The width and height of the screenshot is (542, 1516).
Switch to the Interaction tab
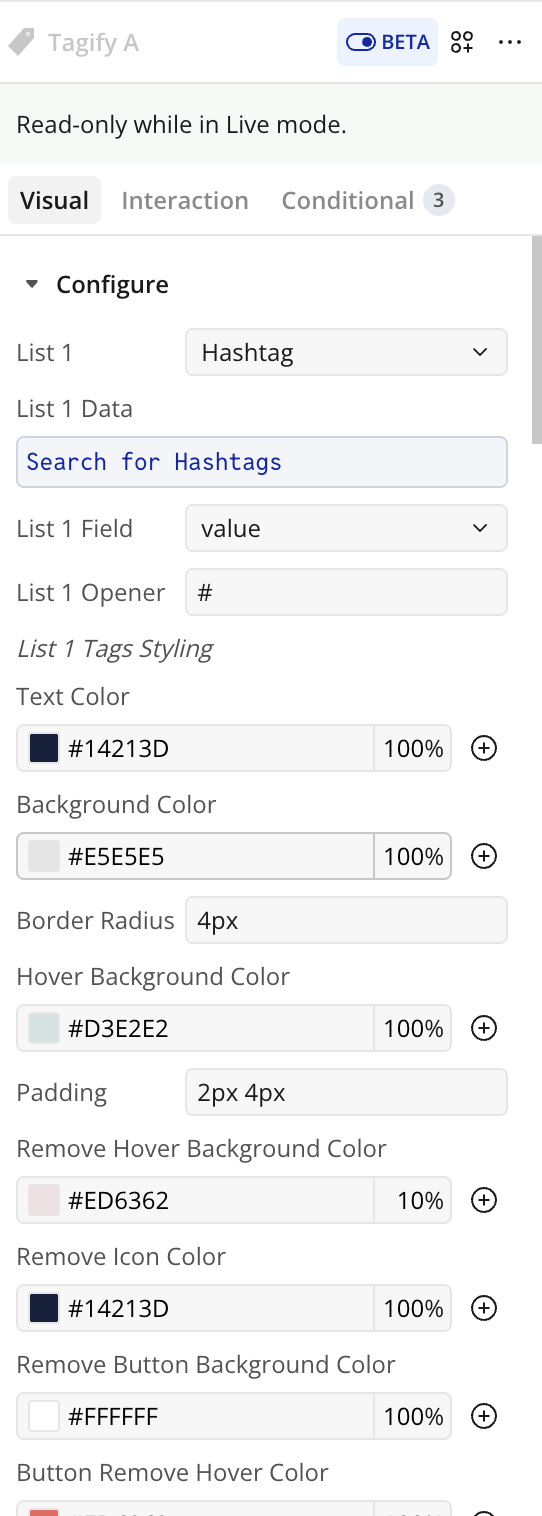(x=185, y=200)
